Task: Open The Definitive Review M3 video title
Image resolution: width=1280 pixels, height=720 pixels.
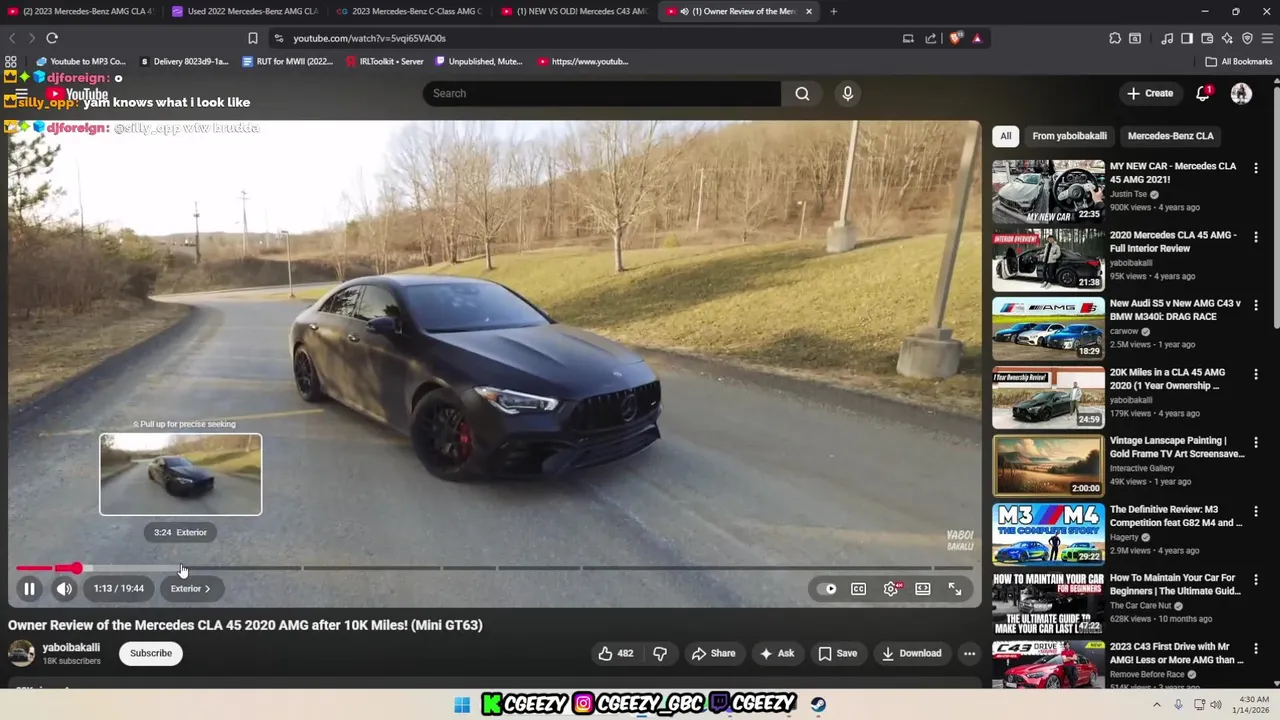Action: [x=1175, y=516]
